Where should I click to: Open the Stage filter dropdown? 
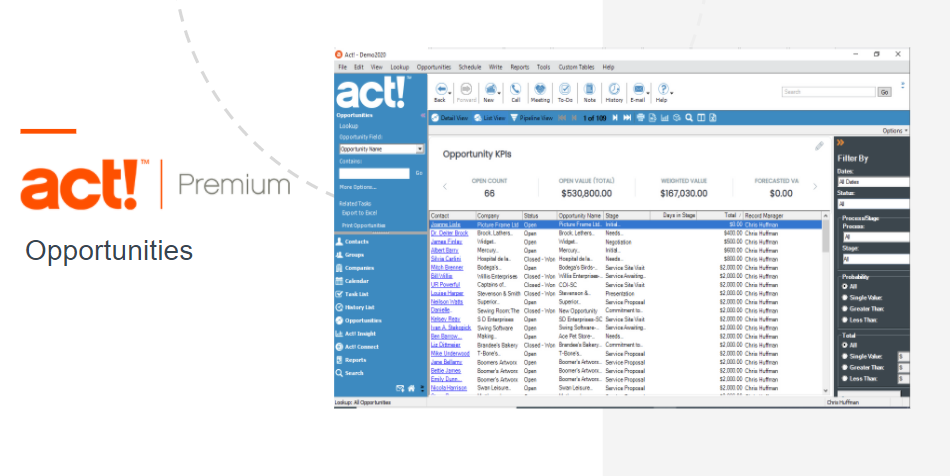(x=875, y=259)
